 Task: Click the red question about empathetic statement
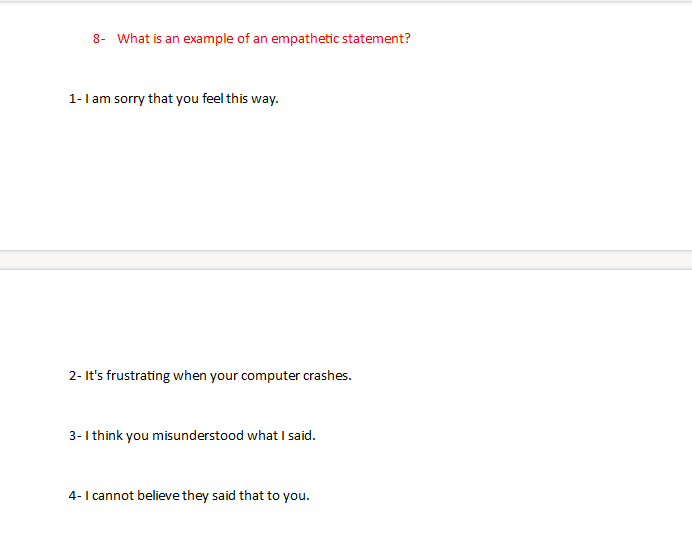[x=263, y=39]
